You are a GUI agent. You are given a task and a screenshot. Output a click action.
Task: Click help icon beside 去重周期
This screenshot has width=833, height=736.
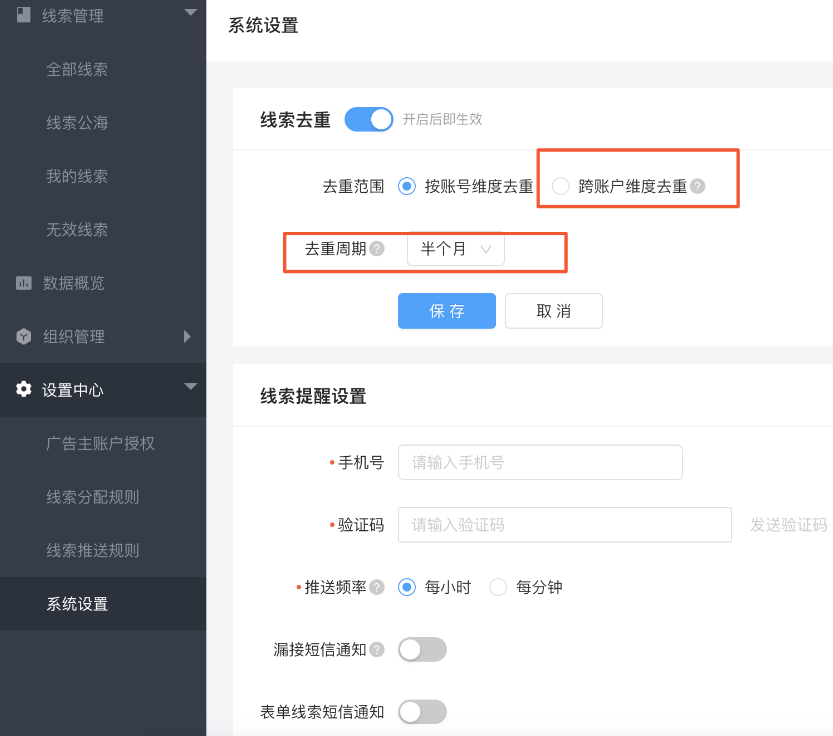pyautogui.click(x=377, y=249)
